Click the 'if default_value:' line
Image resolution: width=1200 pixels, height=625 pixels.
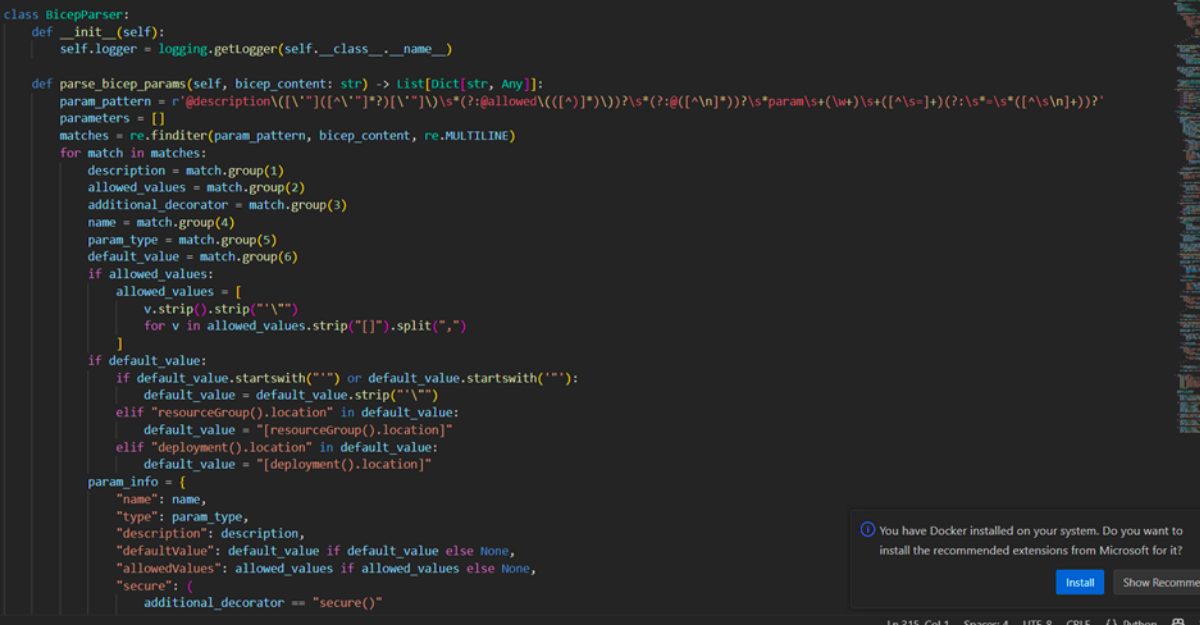coord(147,360)
